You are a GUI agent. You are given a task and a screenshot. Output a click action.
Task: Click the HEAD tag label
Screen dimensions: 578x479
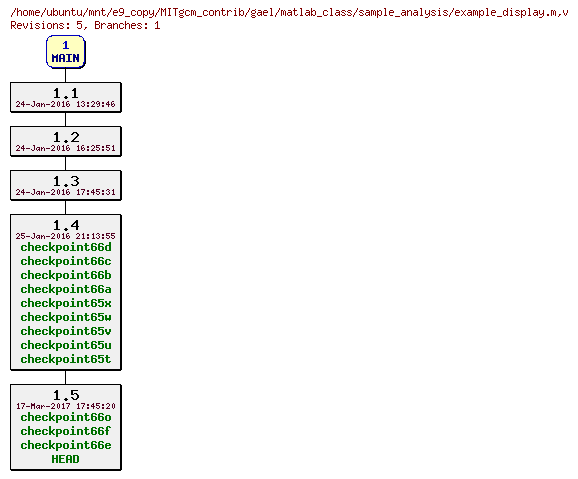tap(66, 459)
